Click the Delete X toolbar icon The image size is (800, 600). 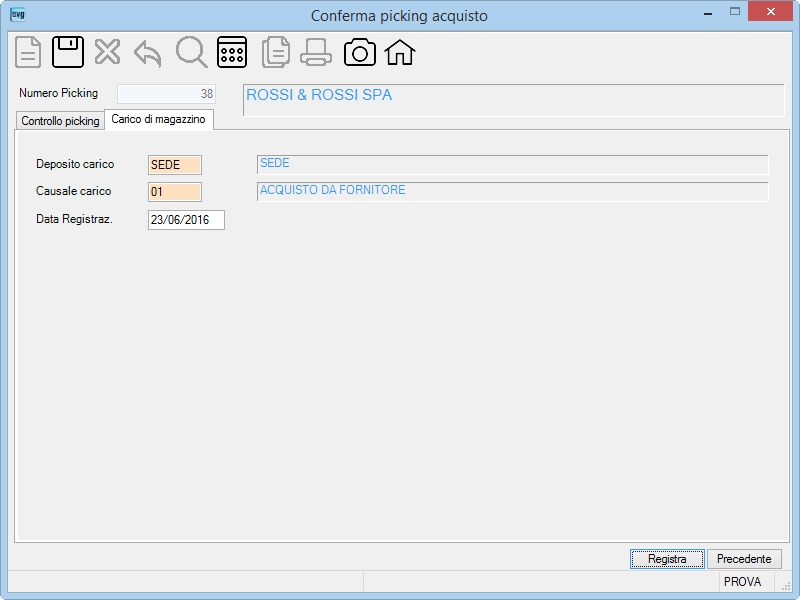pos(107,52)
